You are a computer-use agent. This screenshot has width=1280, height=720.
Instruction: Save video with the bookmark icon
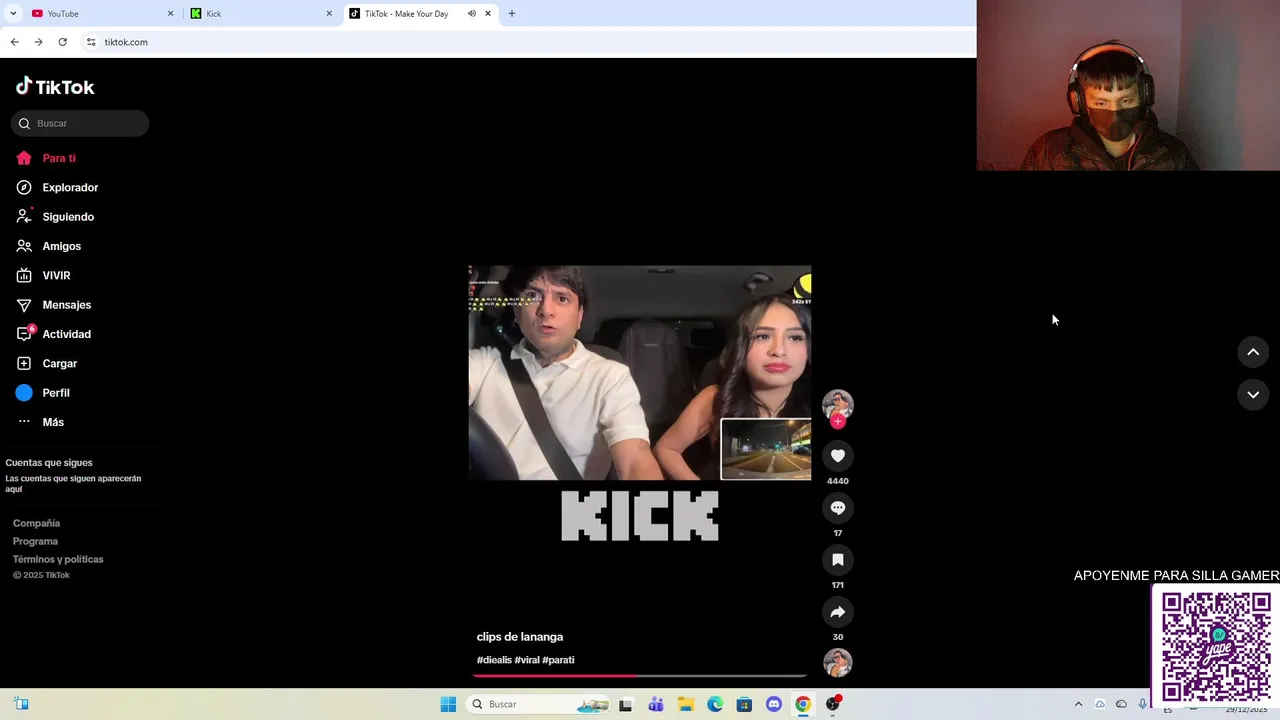point(838,560)
